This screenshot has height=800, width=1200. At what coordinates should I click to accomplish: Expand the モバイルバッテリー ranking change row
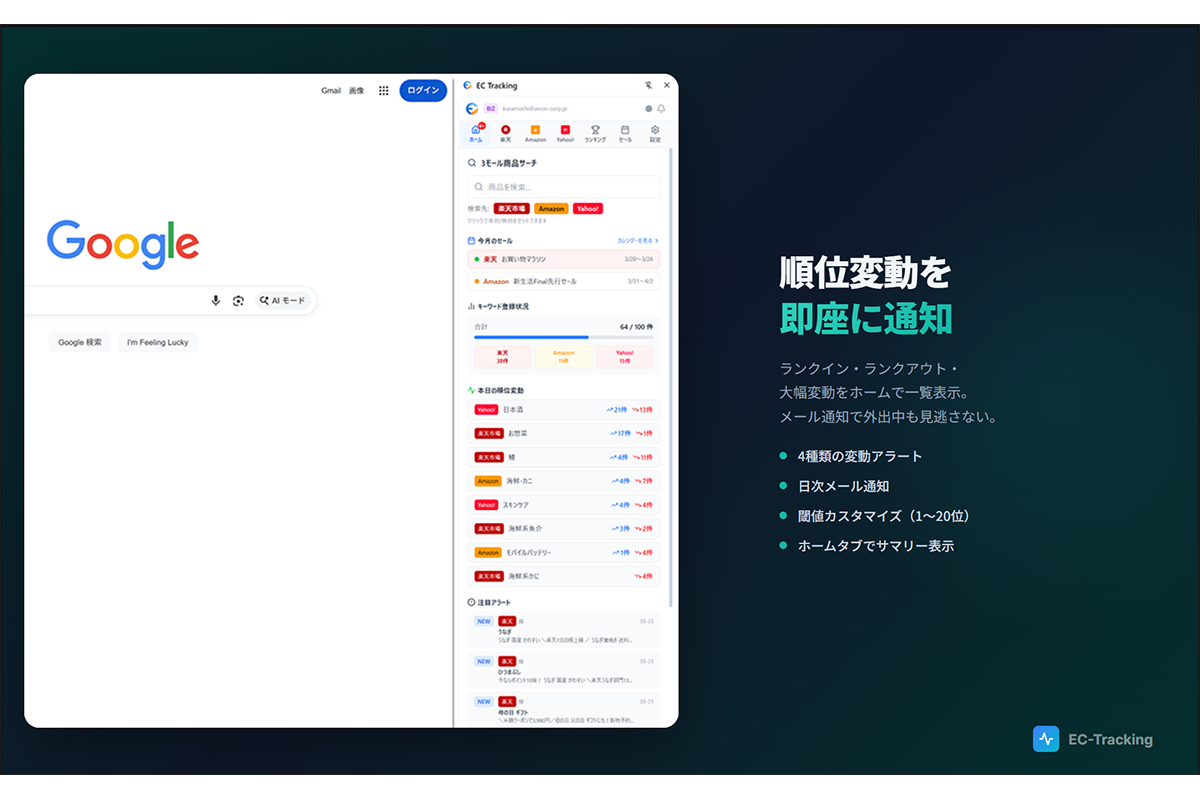coord(564,553)
